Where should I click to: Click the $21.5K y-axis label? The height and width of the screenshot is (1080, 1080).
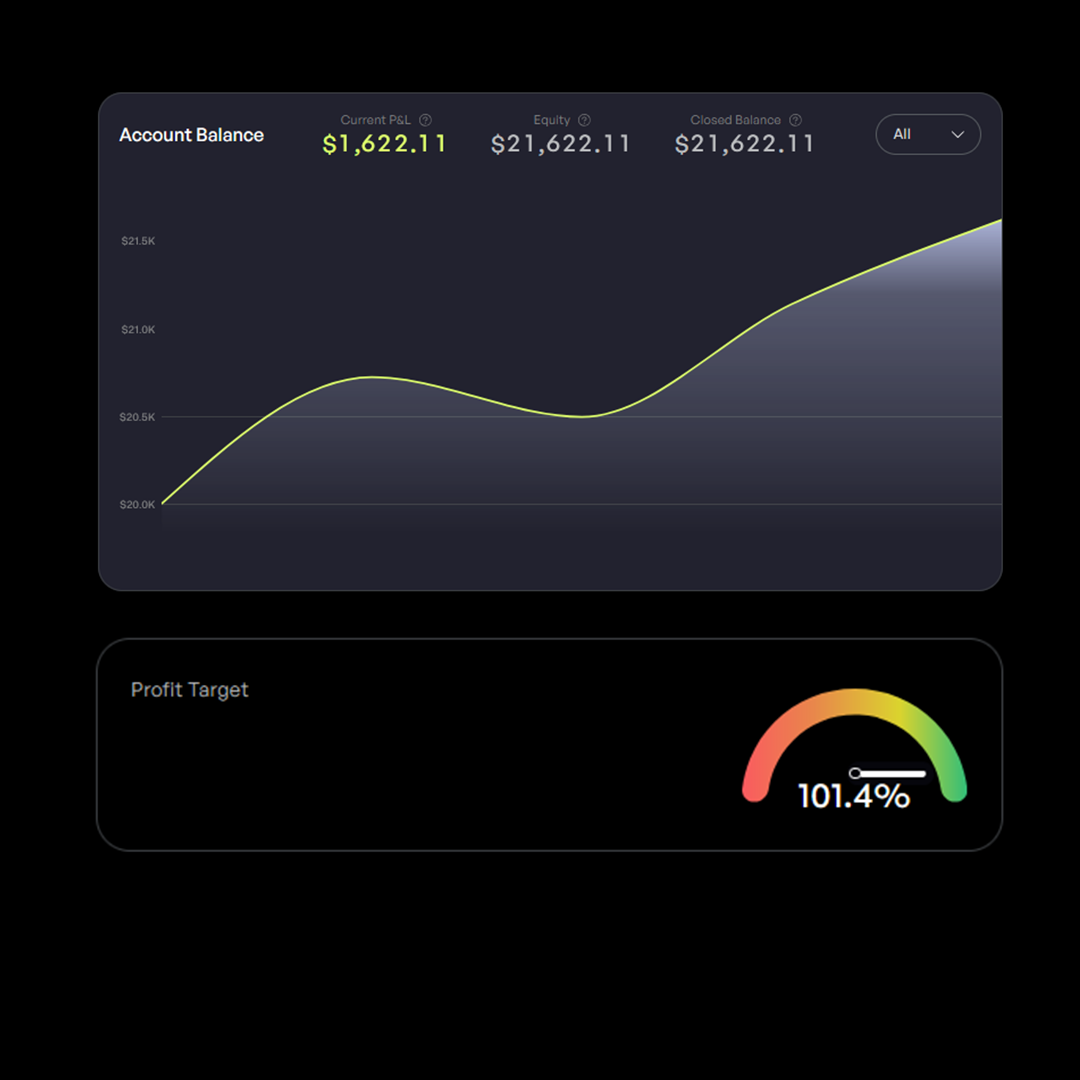(x=138, y=241)
